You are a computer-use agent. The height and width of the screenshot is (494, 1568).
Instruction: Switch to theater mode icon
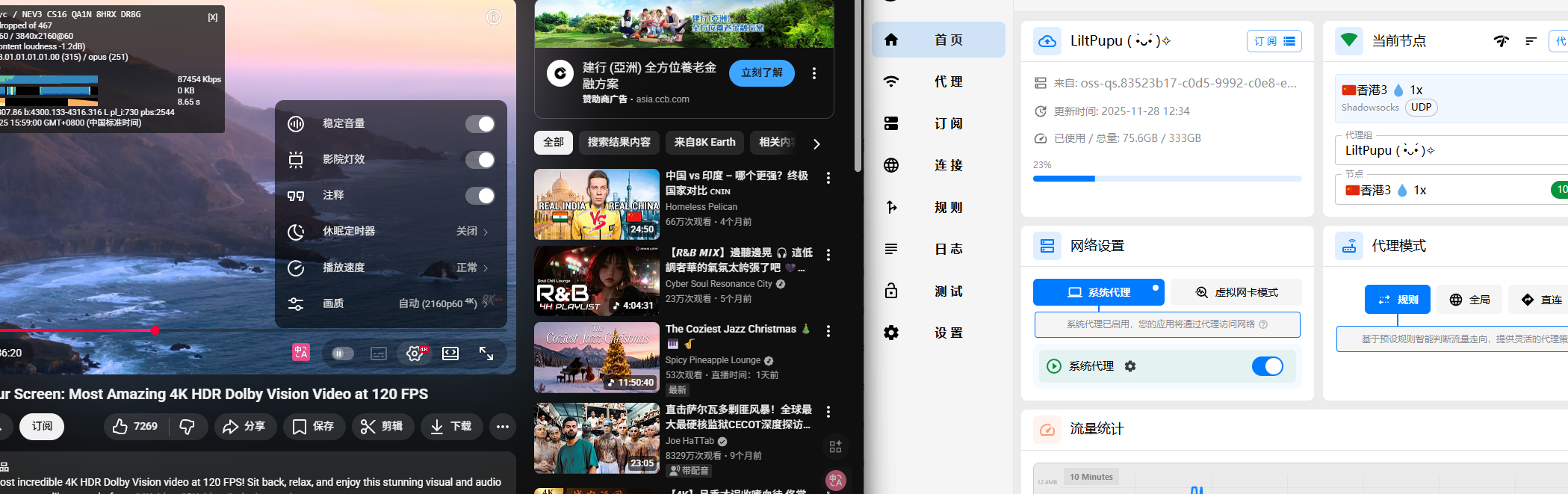450,353
